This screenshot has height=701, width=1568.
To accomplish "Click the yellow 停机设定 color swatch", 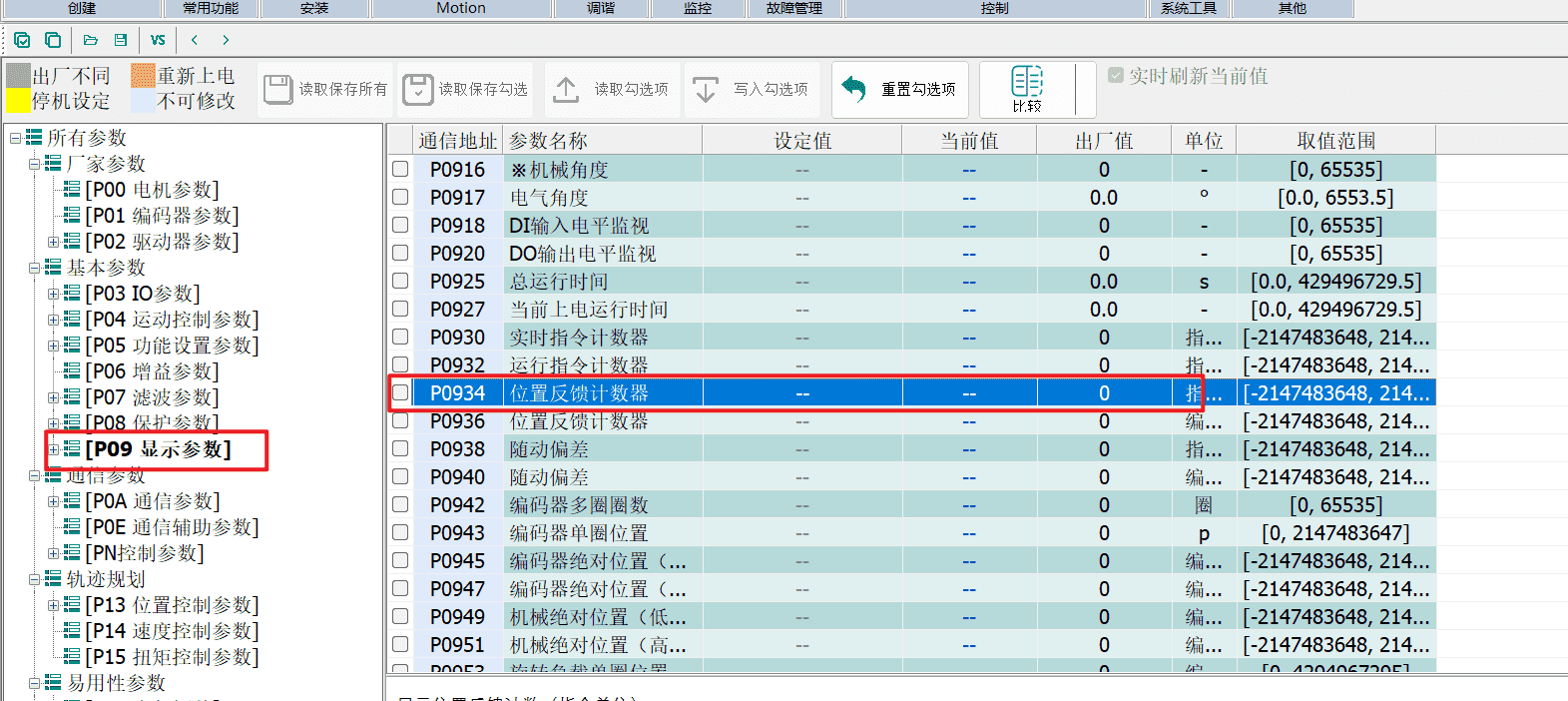I will 18,101.
